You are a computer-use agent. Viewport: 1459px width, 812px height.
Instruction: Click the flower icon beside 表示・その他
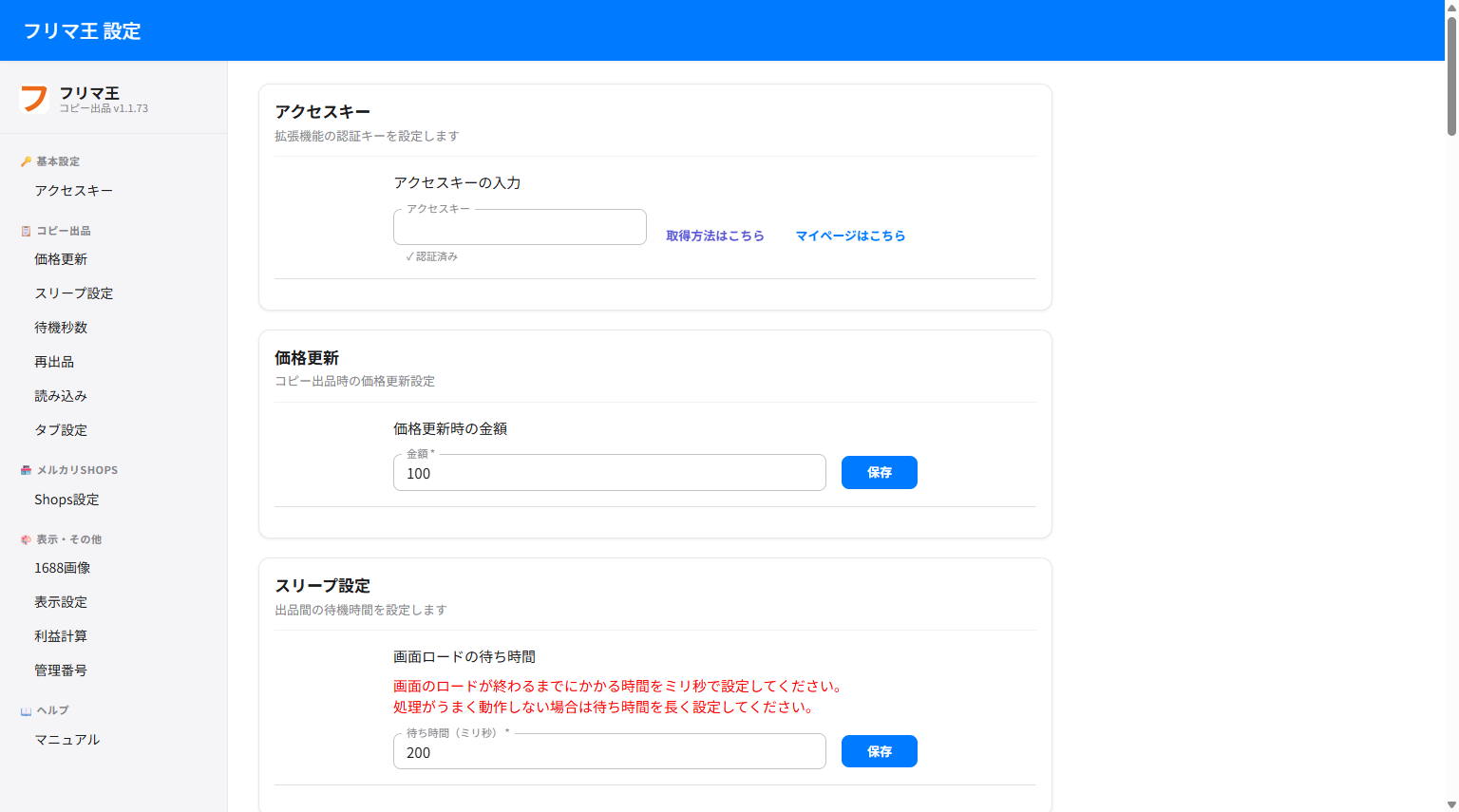tap(24, 538)
